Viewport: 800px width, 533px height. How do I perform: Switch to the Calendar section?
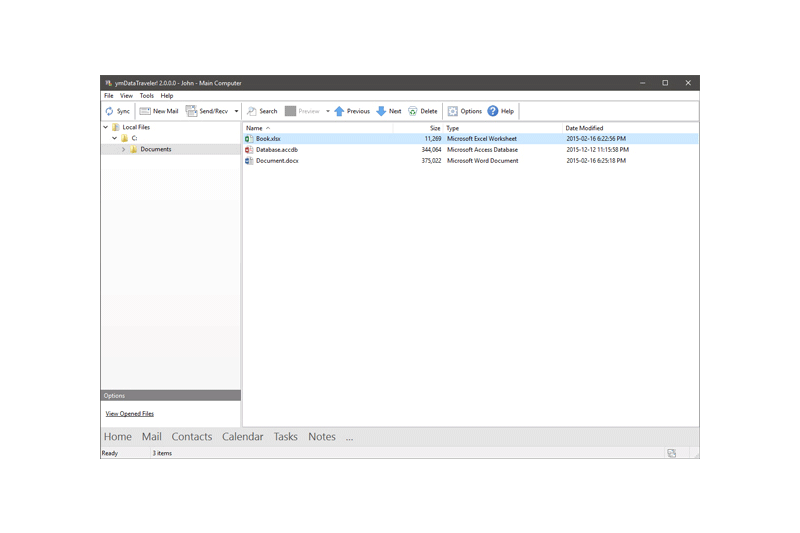click(242, 437)
